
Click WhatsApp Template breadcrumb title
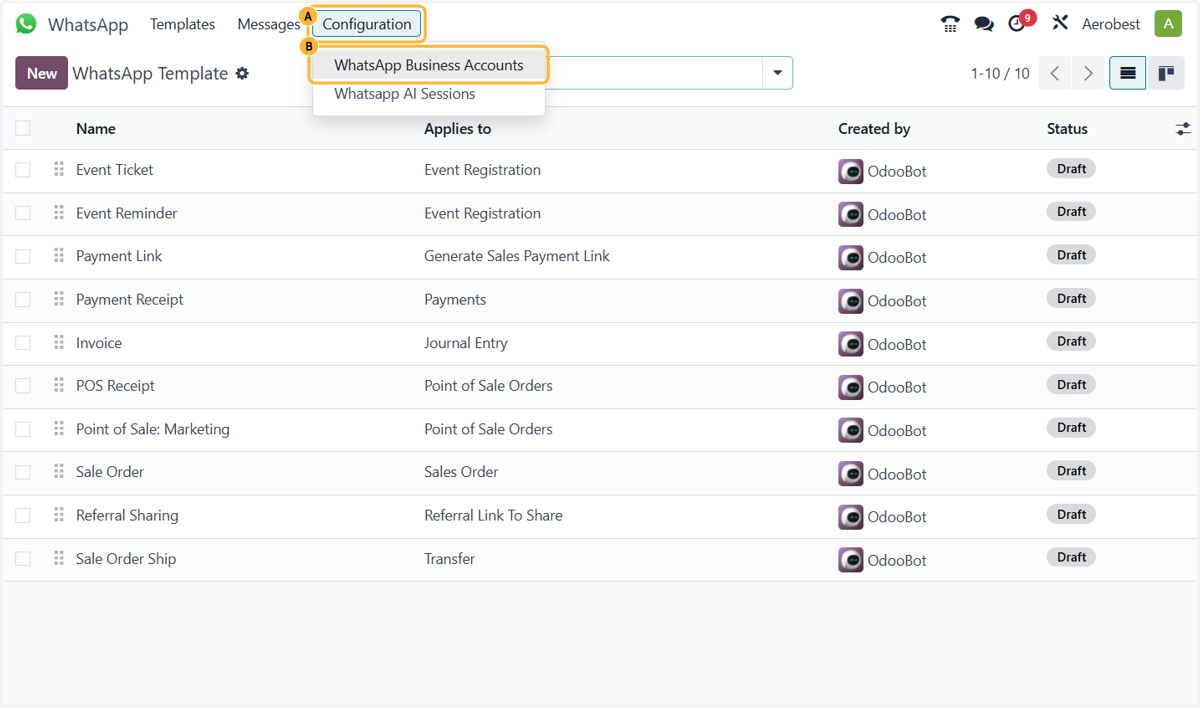click(x=150, y=74)
